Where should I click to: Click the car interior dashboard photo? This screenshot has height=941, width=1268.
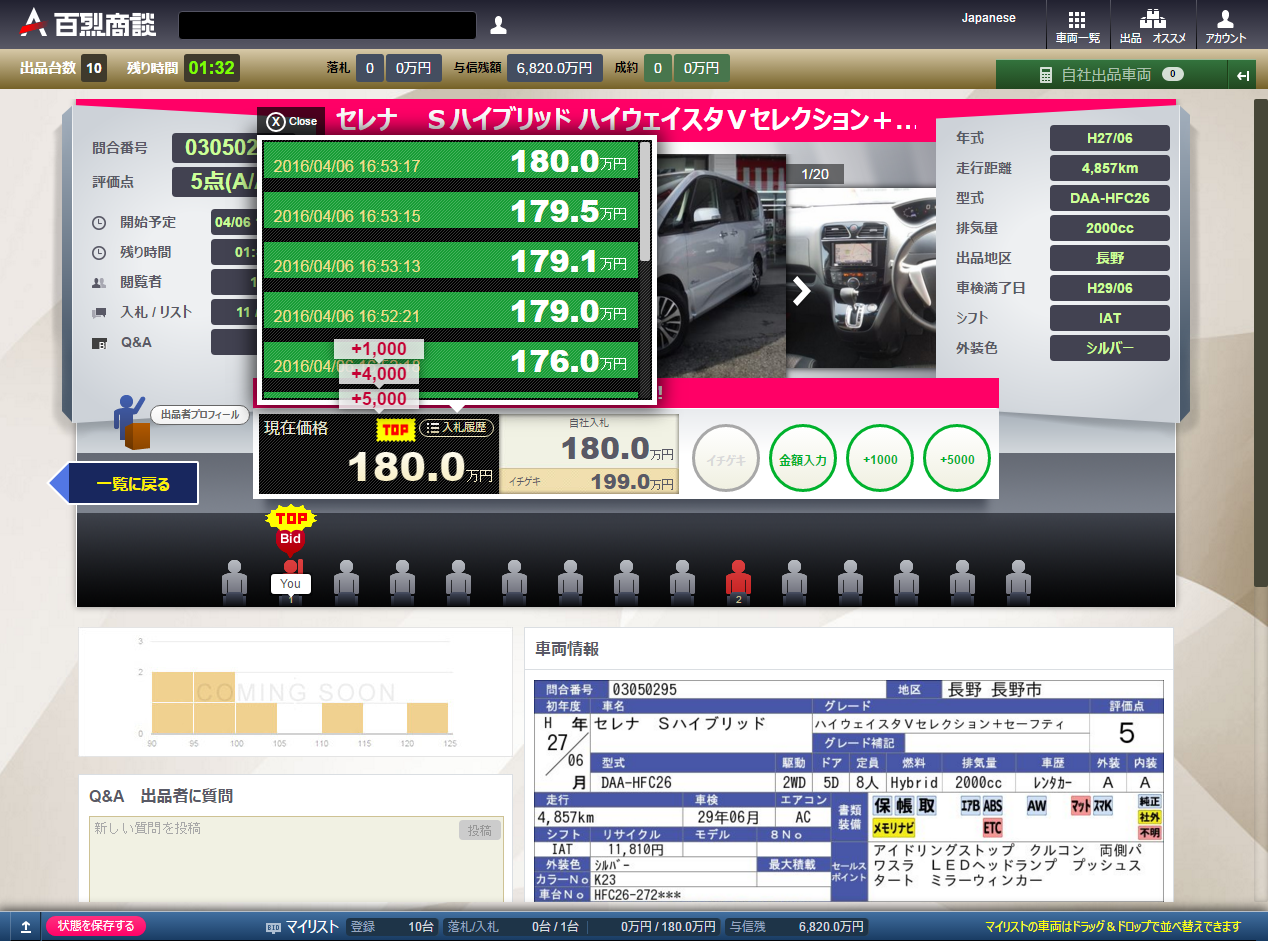coord(861,278)
